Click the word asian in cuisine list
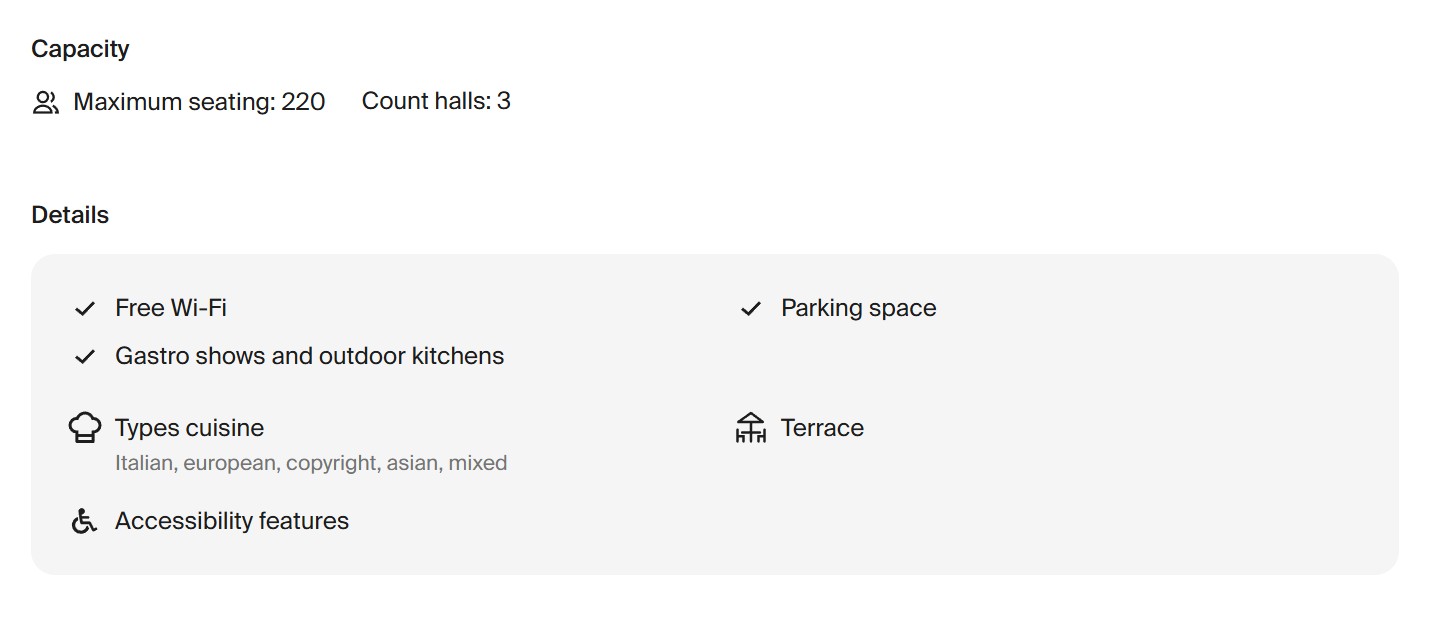This screenshot has height=626, width=1438. [x=415, y=463]
